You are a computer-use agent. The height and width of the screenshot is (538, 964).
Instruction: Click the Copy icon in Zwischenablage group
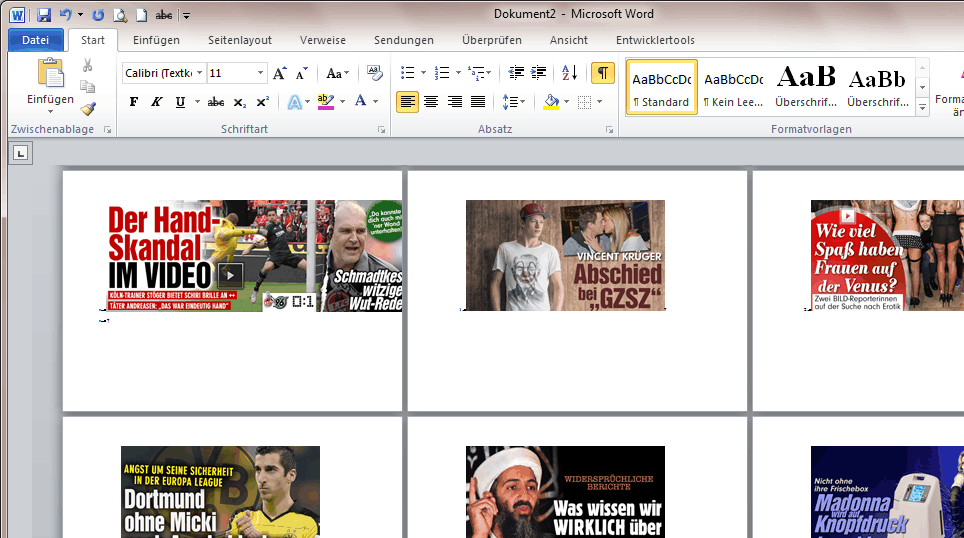(87, 87)
